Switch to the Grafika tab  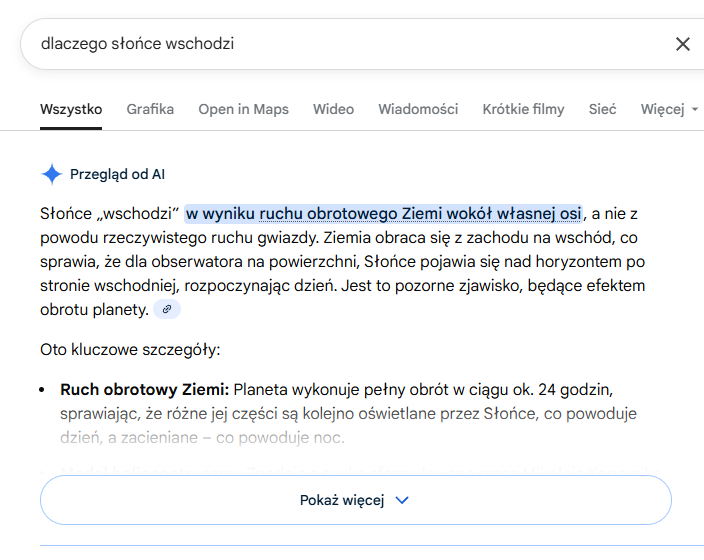click(150, 109)
